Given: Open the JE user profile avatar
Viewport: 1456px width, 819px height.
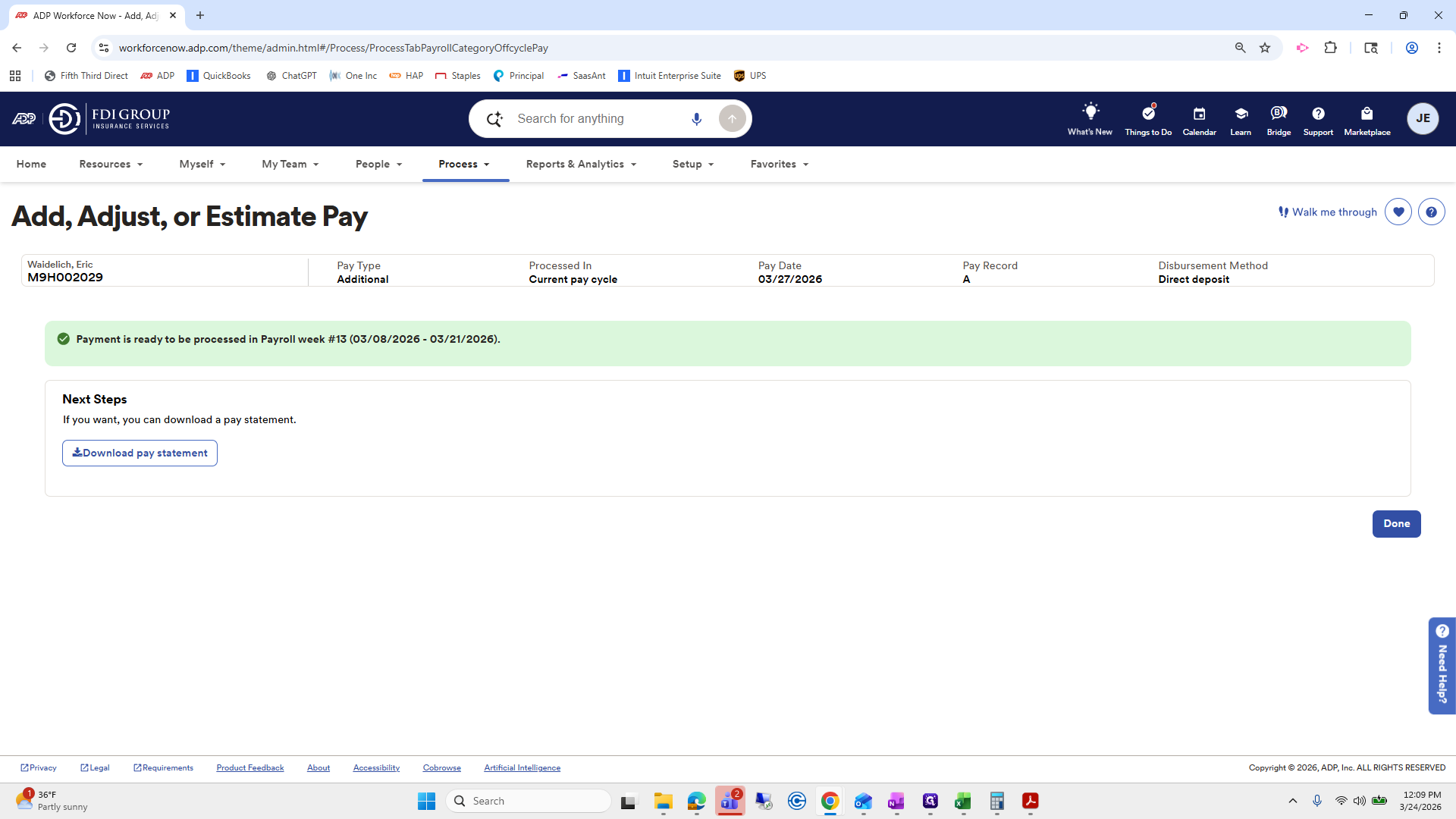Looking at the screenshot, I should coord(1423,119).
